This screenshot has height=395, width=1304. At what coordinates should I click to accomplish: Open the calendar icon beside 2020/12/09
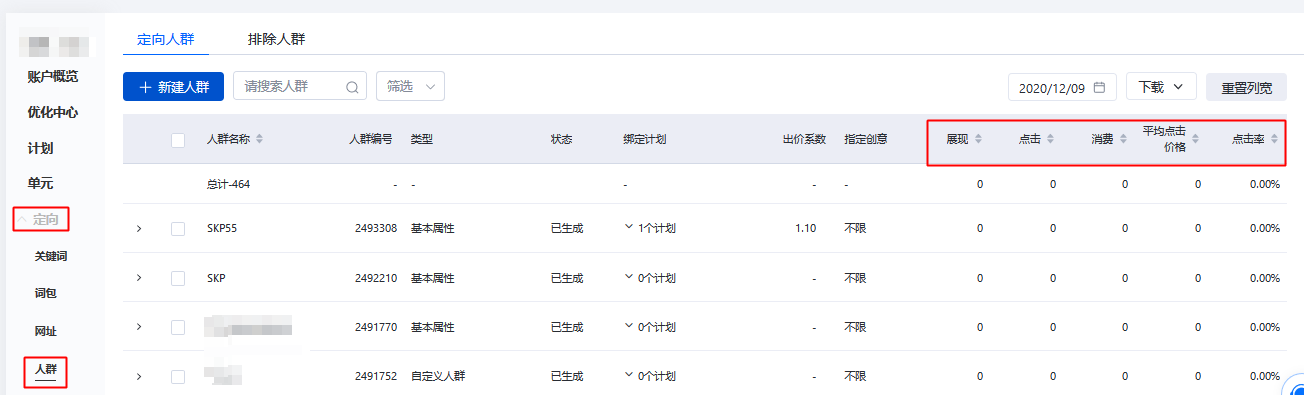[1099, 87]
